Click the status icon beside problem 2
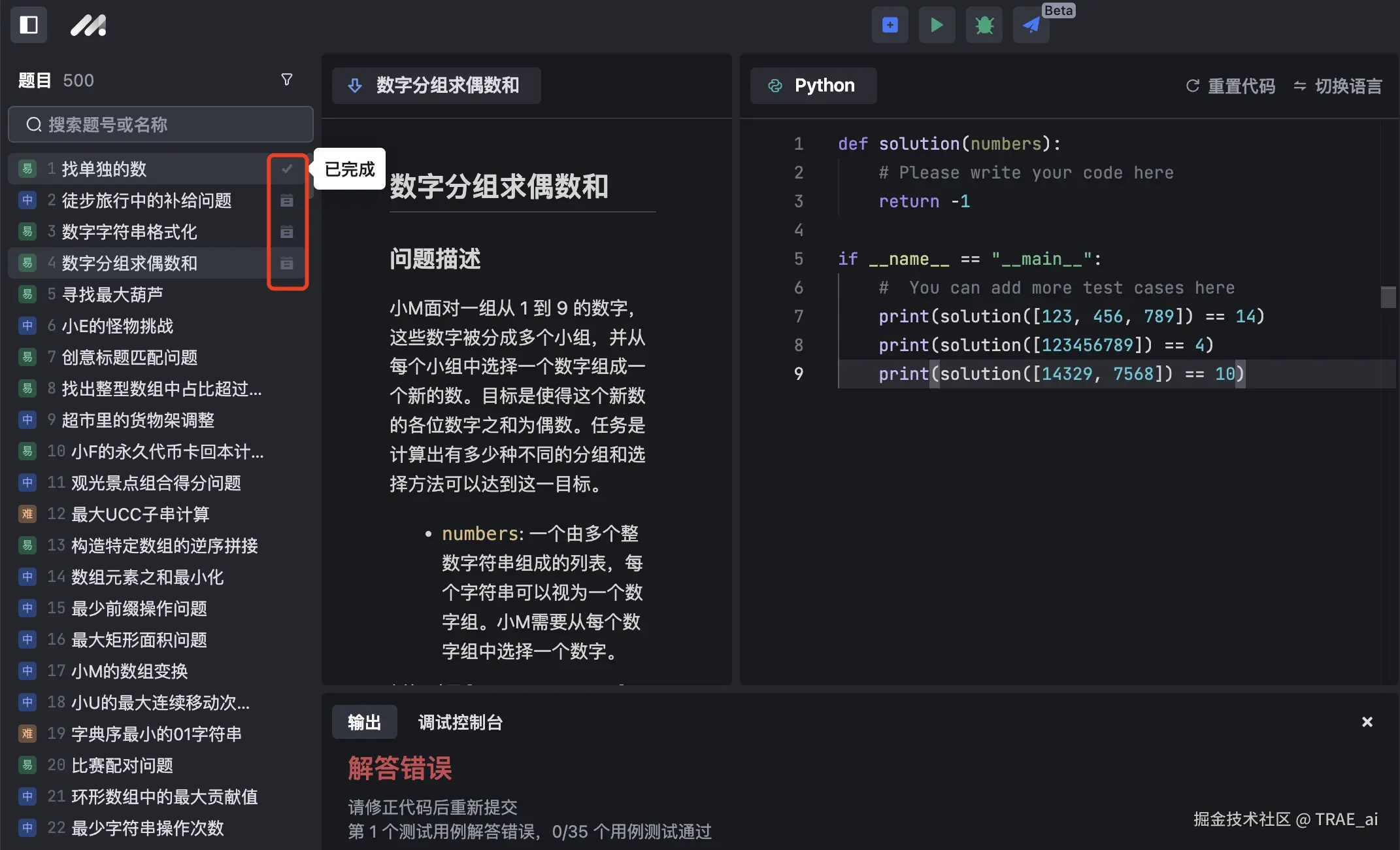 pos(286,200)
